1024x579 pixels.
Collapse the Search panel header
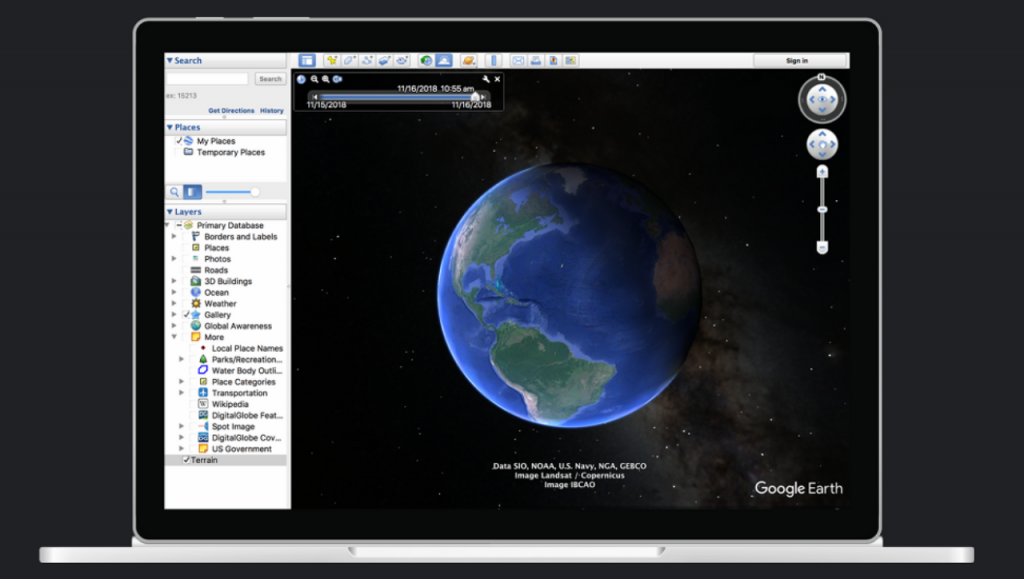click(225, 61)
